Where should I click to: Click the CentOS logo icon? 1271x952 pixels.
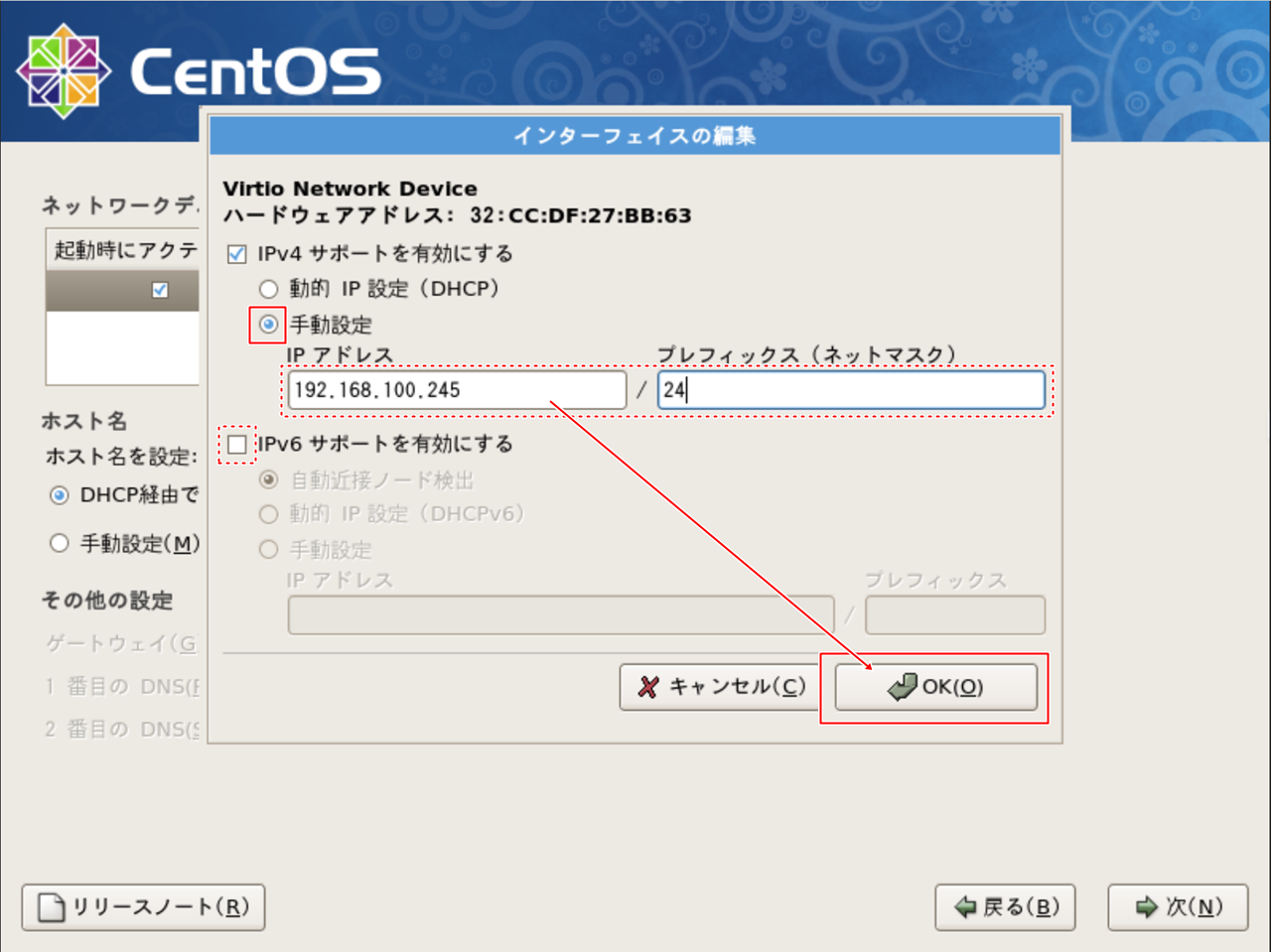click(x=64, y=70)
